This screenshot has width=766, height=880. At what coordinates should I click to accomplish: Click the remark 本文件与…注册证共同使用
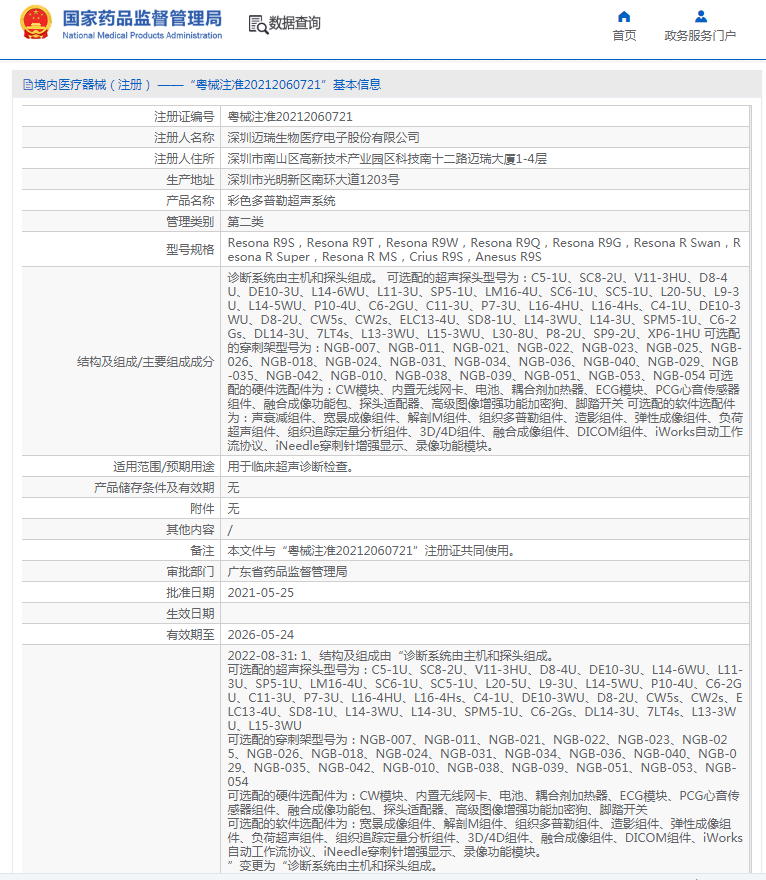click(371, 551)
